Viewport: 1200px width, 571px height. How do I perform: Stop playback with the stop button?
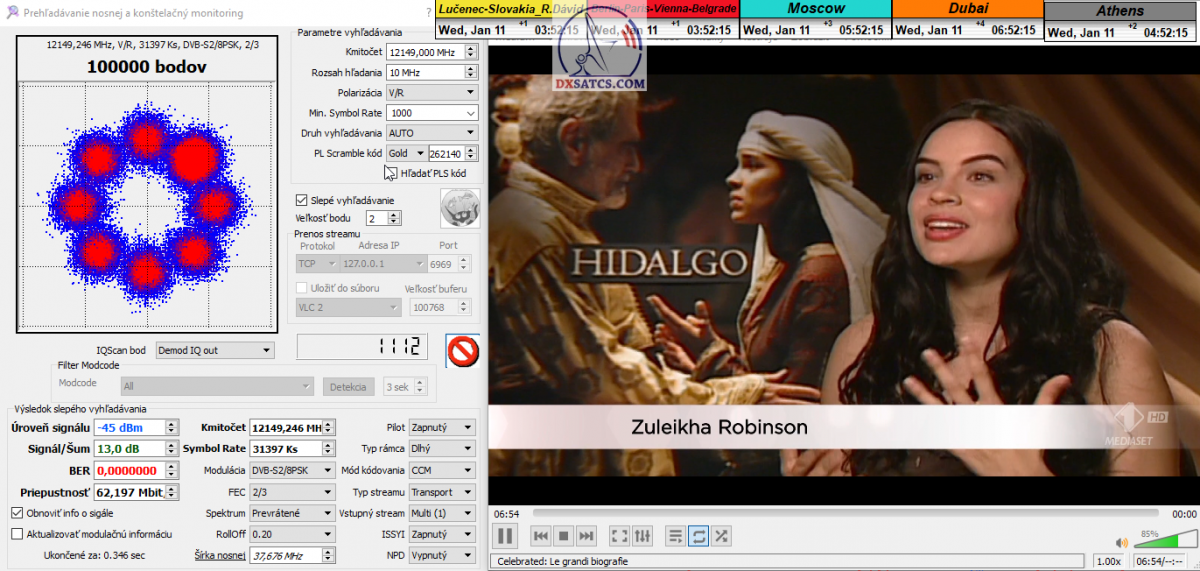point(563,536)
